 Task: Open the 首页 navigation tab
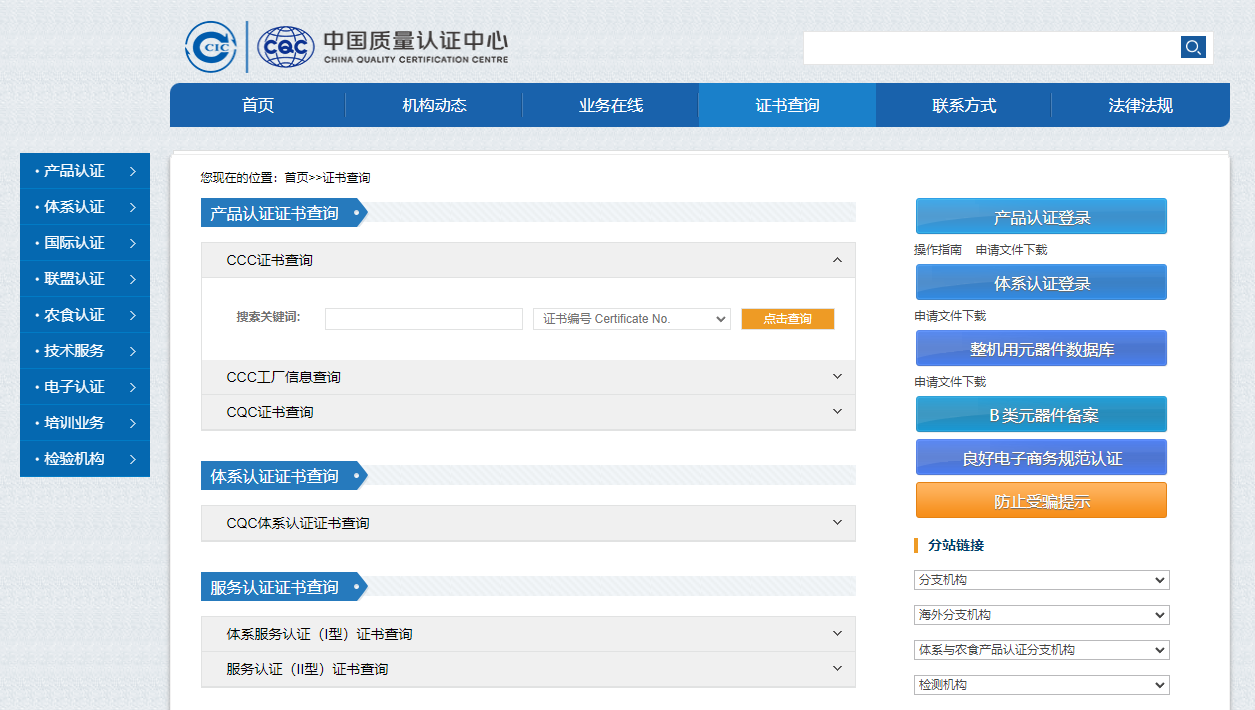click(x=258, y=105)
